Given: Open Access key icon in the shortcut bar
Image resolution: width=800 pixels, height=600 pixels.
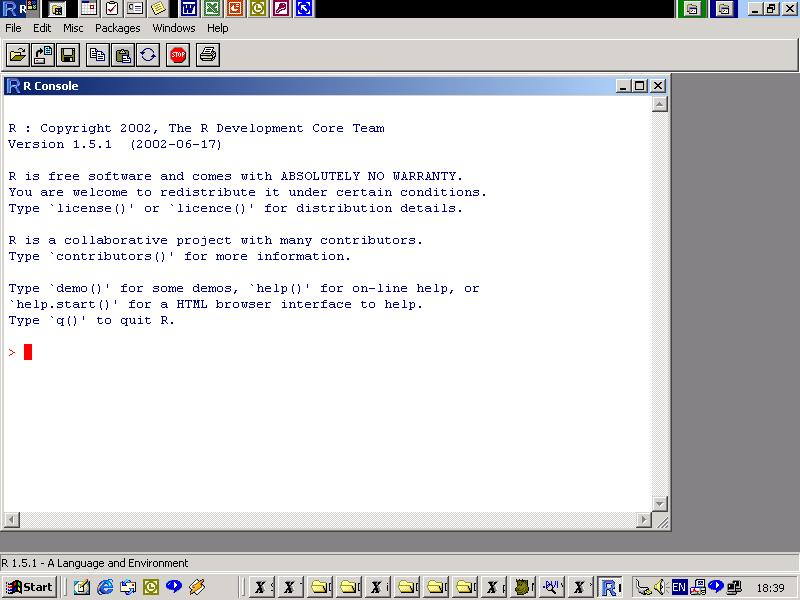Looking at the screenshot, I should click(x=281, y=8).
